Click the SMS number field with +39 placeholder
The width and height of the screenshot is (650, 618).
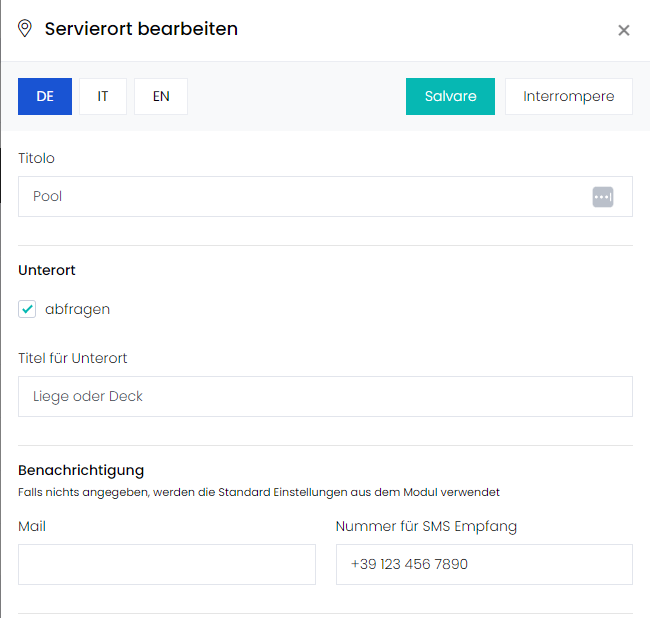click(484, 565)
